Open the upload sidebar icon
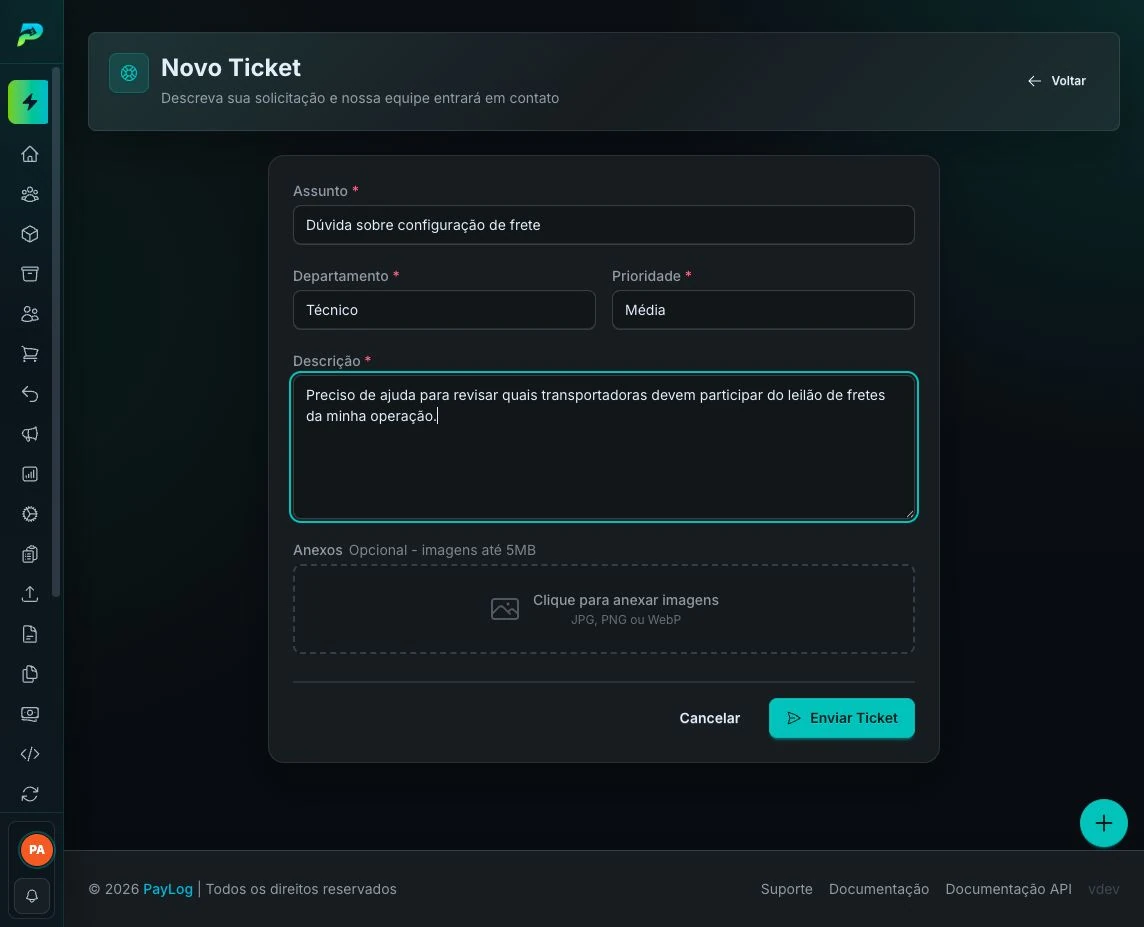Image resolution: width=1144 pixels, height=927 pixels. pyautogui.click(x=30, y=594)
